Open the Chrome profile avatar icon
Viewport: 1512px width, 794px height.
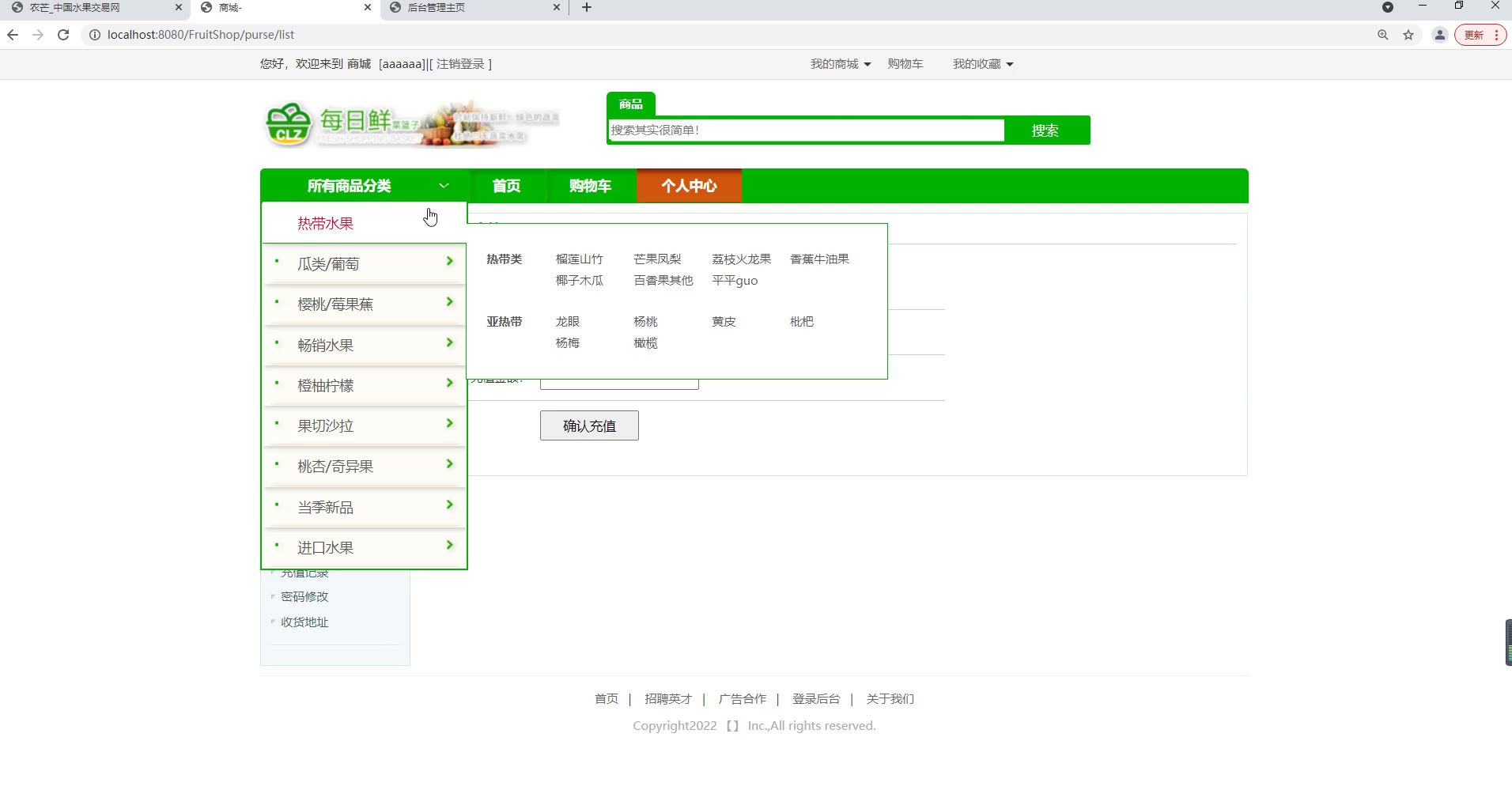(x=1439, y=35)
